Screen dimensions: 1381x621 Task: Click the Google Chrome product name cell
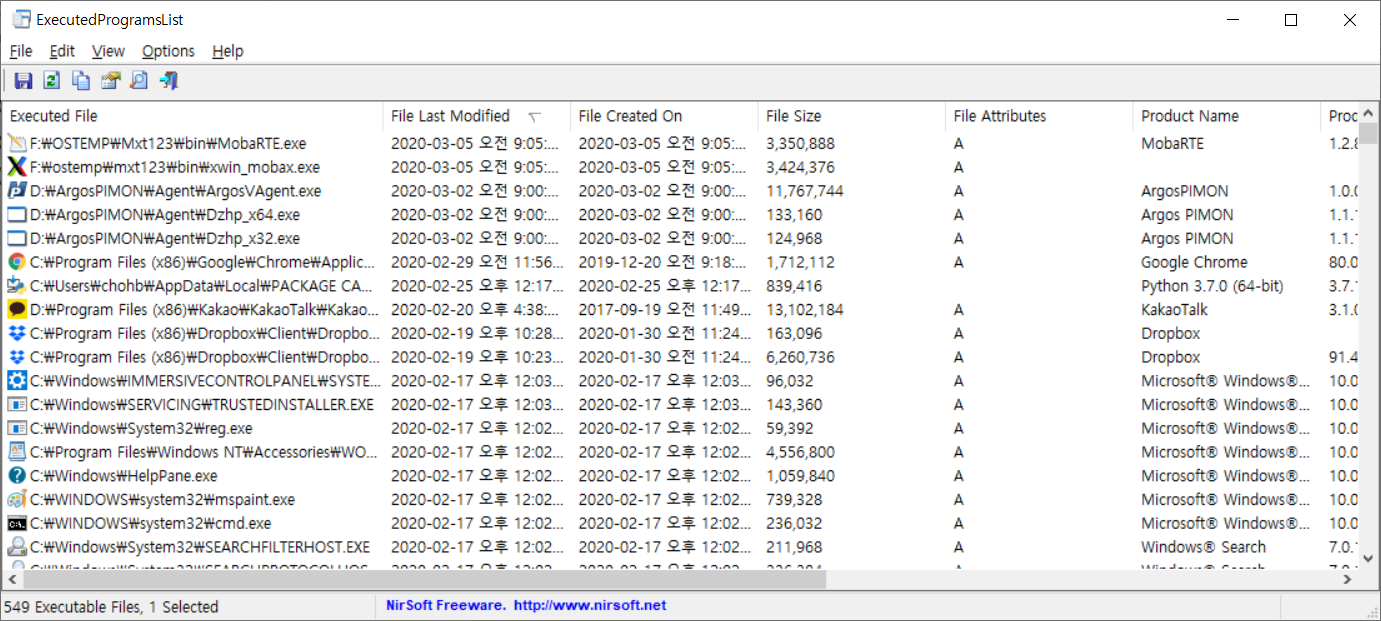coord(1194,262)
